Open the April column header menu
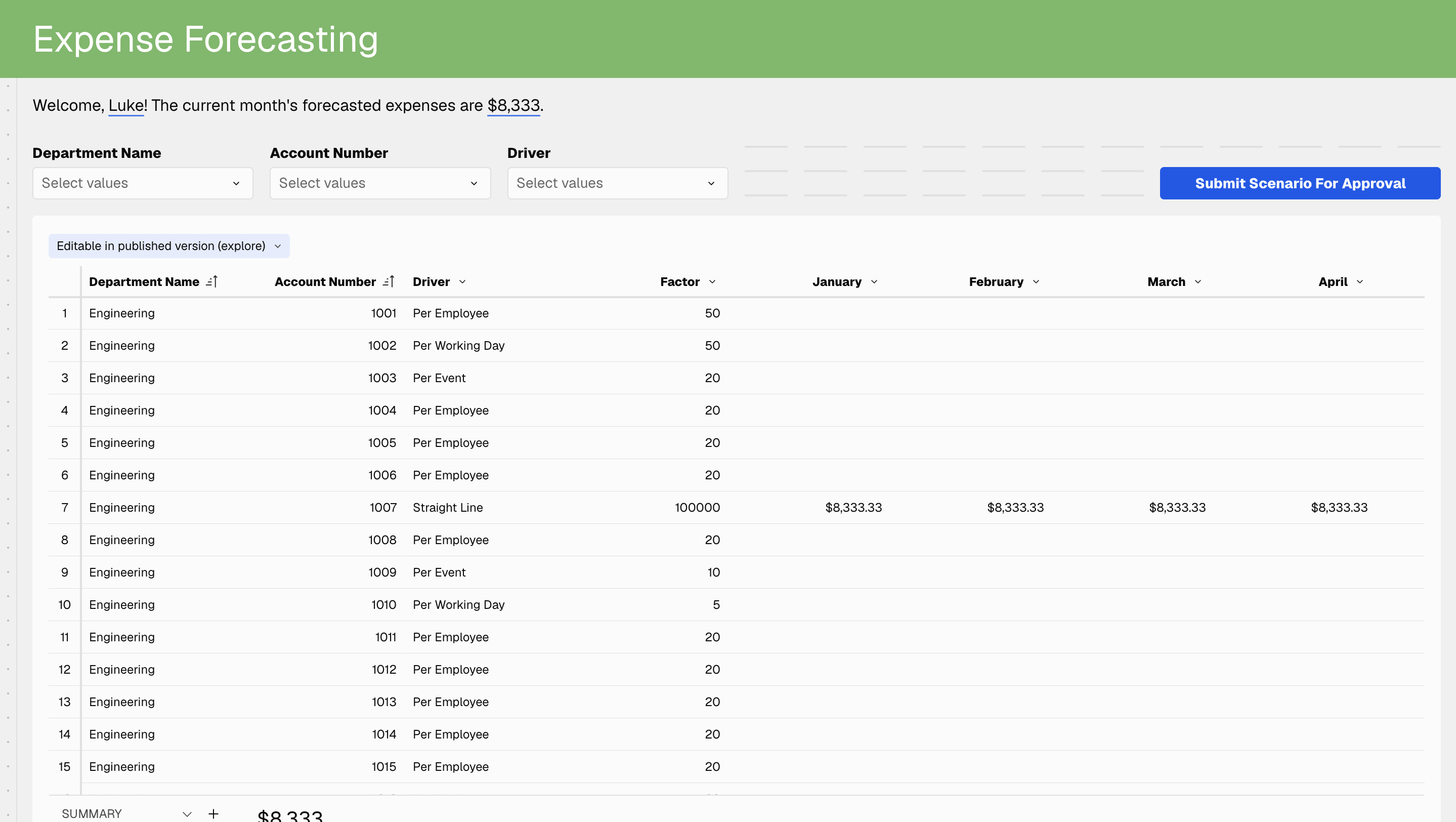Viewport: 1456px width, 822px height. [x=1360, y=281]
